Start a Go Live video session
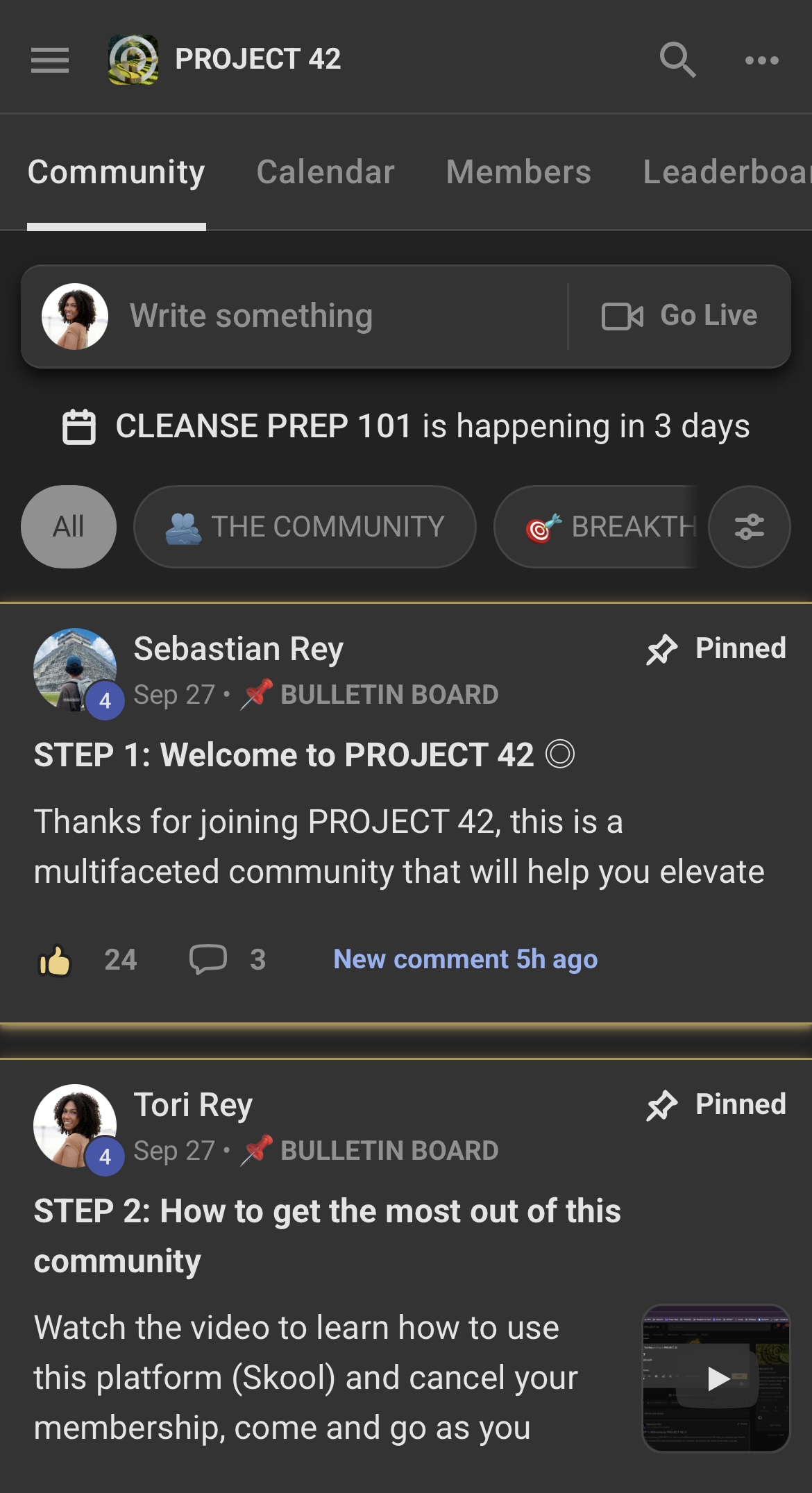 tap(679, 316)
